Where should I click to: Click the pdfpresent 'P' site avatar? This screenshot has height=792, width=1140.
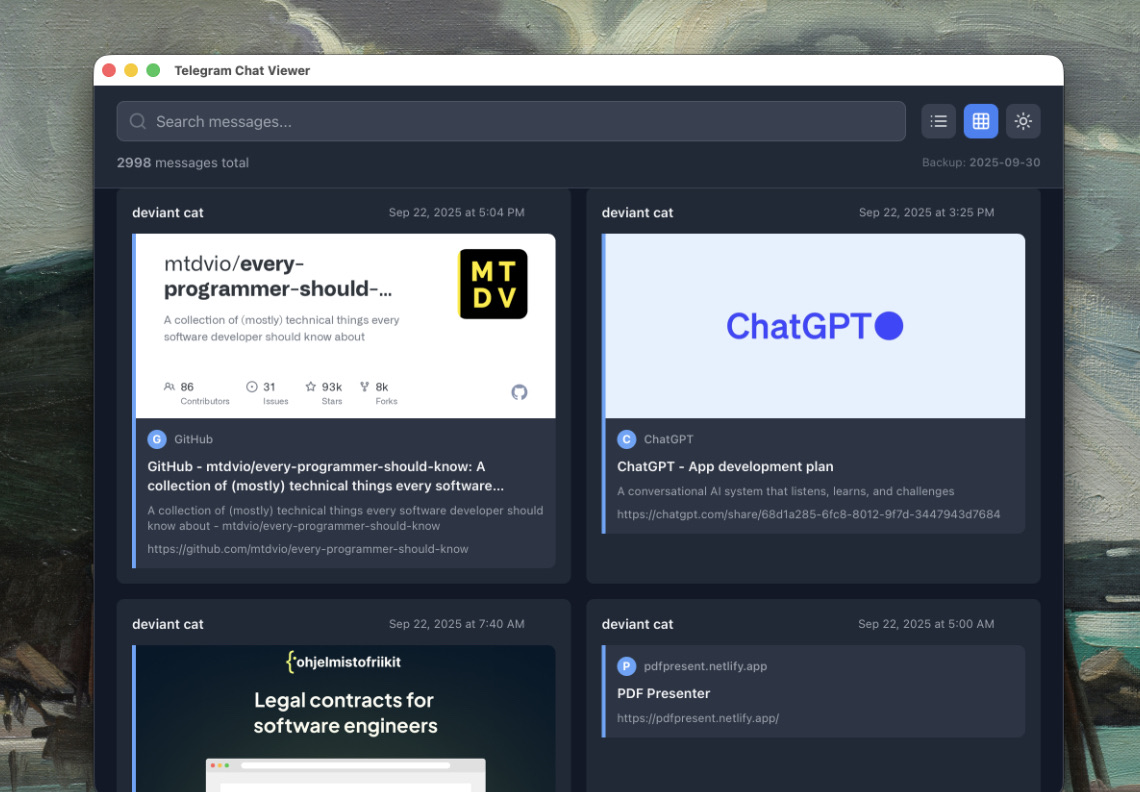tap(627, 666)
